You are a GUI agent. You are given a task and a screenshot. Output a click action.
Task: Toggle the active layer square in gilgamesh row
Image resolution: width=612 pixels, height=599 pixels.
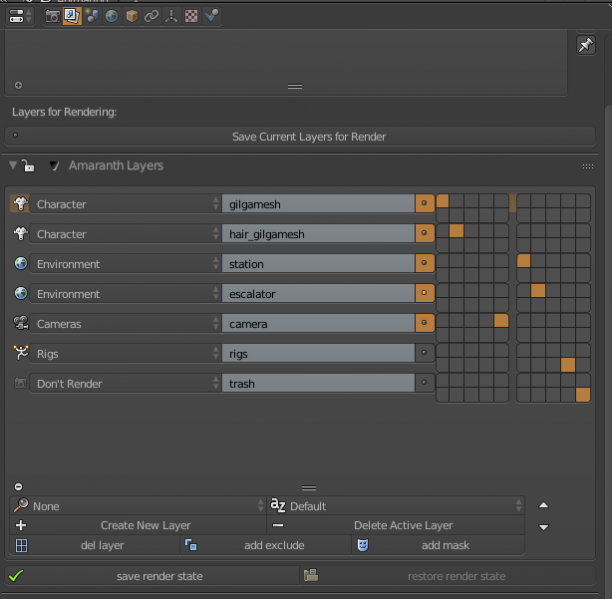[x=443, y=201]
